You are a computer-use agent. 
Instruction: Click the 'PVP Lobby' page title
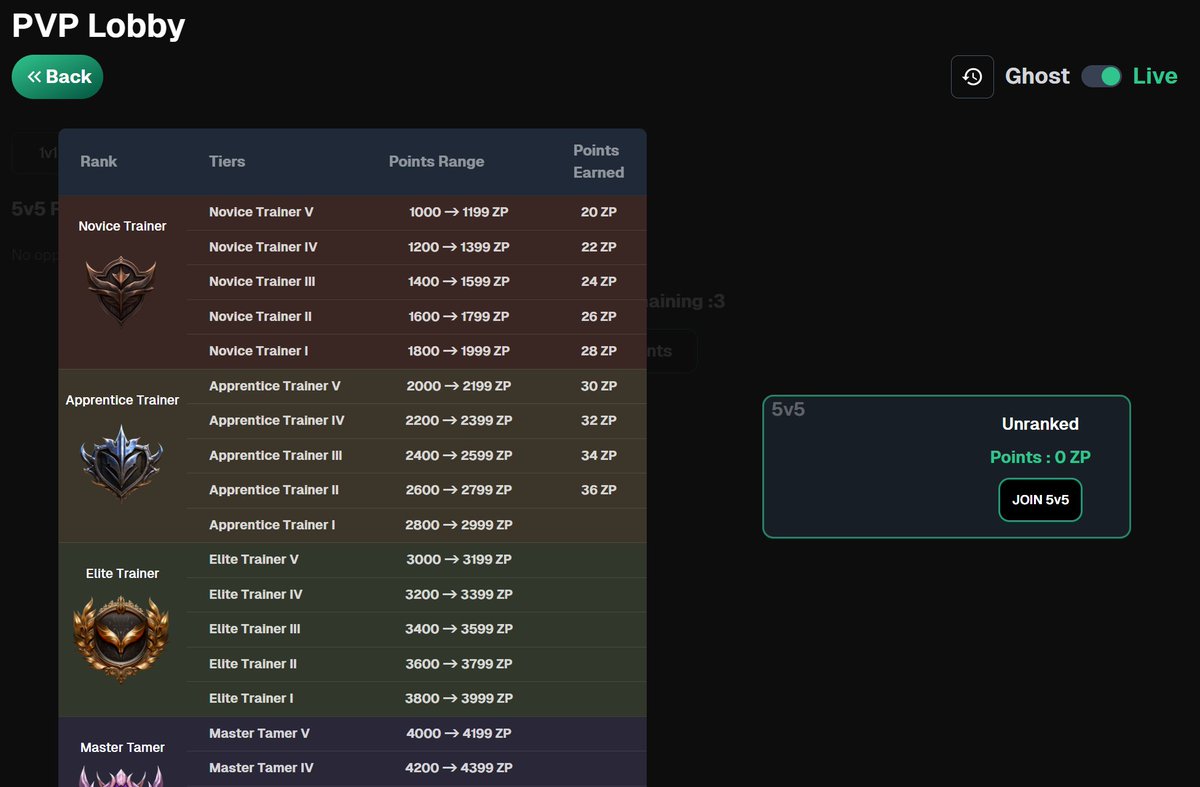coord(98,24)
